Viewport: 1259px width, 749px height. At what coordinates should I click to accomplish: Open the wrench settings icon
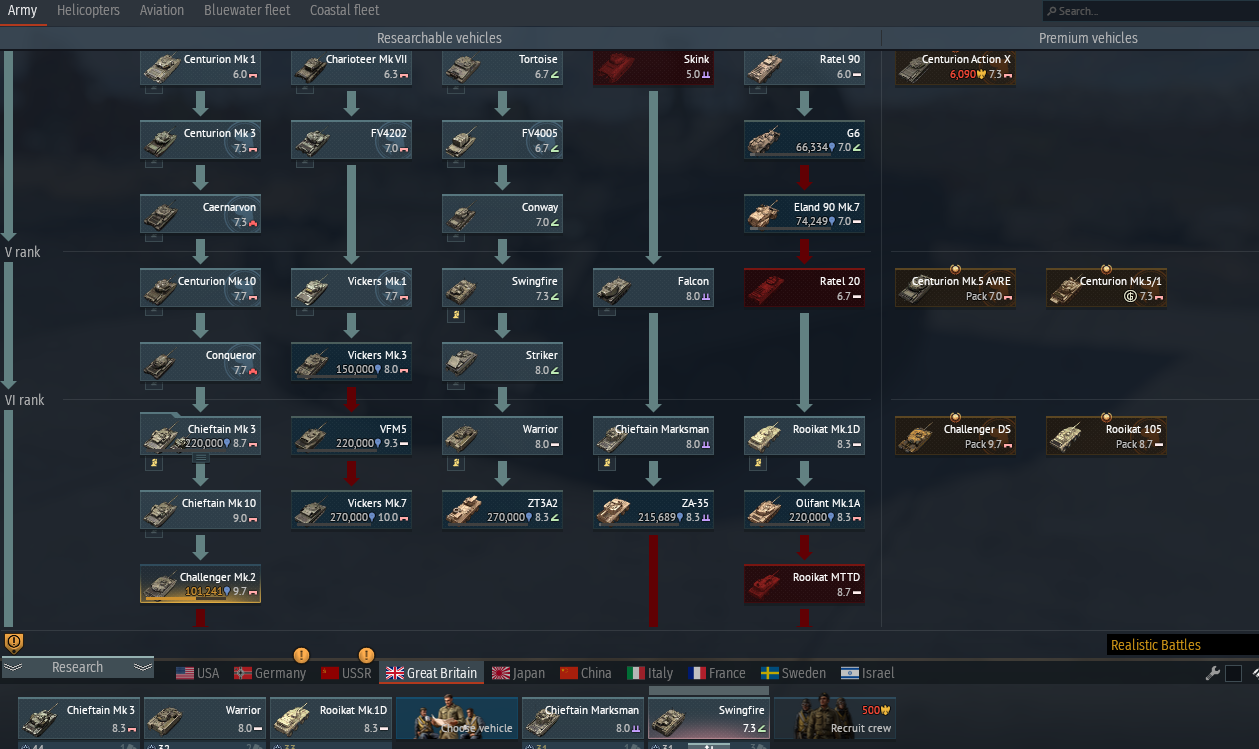pyautogui.click(x=1212, y=673)
